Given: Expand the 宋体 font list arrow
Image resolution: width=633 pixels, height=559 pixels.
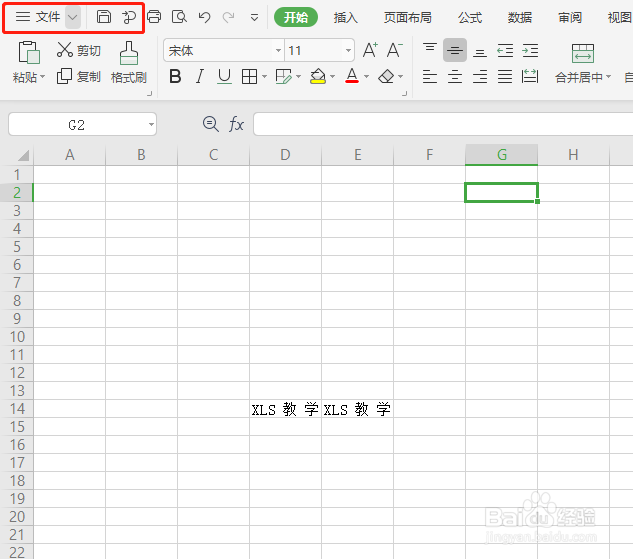Looking at the screenshot, I should [278, 50].
